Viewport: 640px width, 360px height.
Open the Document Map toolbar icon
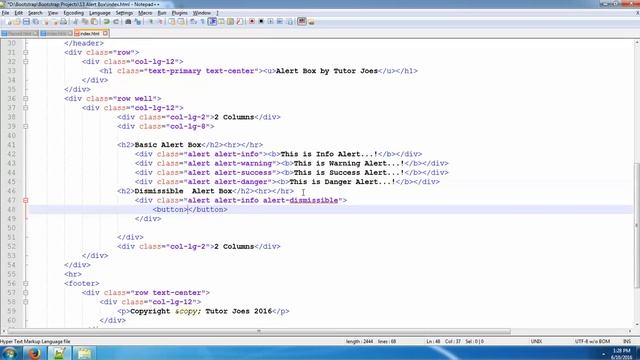(x=230, y=22)
